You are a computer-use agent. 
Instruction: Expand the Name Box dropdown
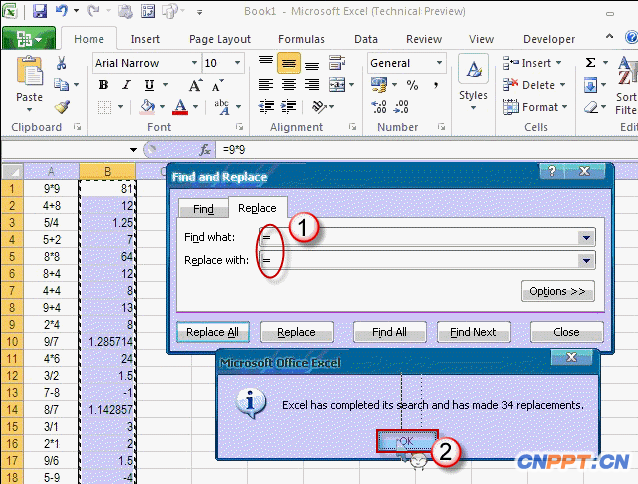[x=133, y=150]
